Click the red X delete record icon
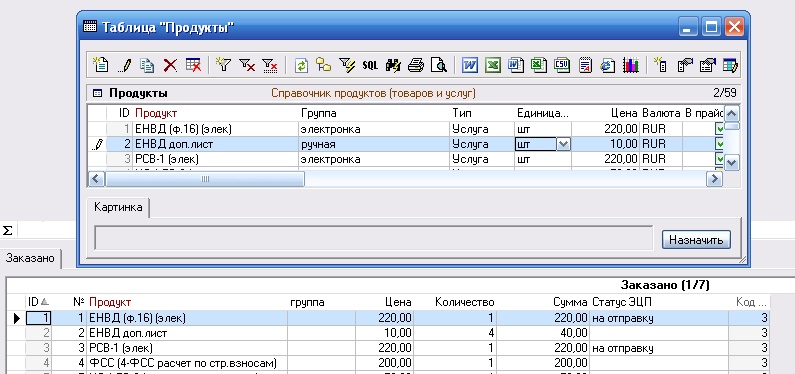 click(x=170, y=65)
